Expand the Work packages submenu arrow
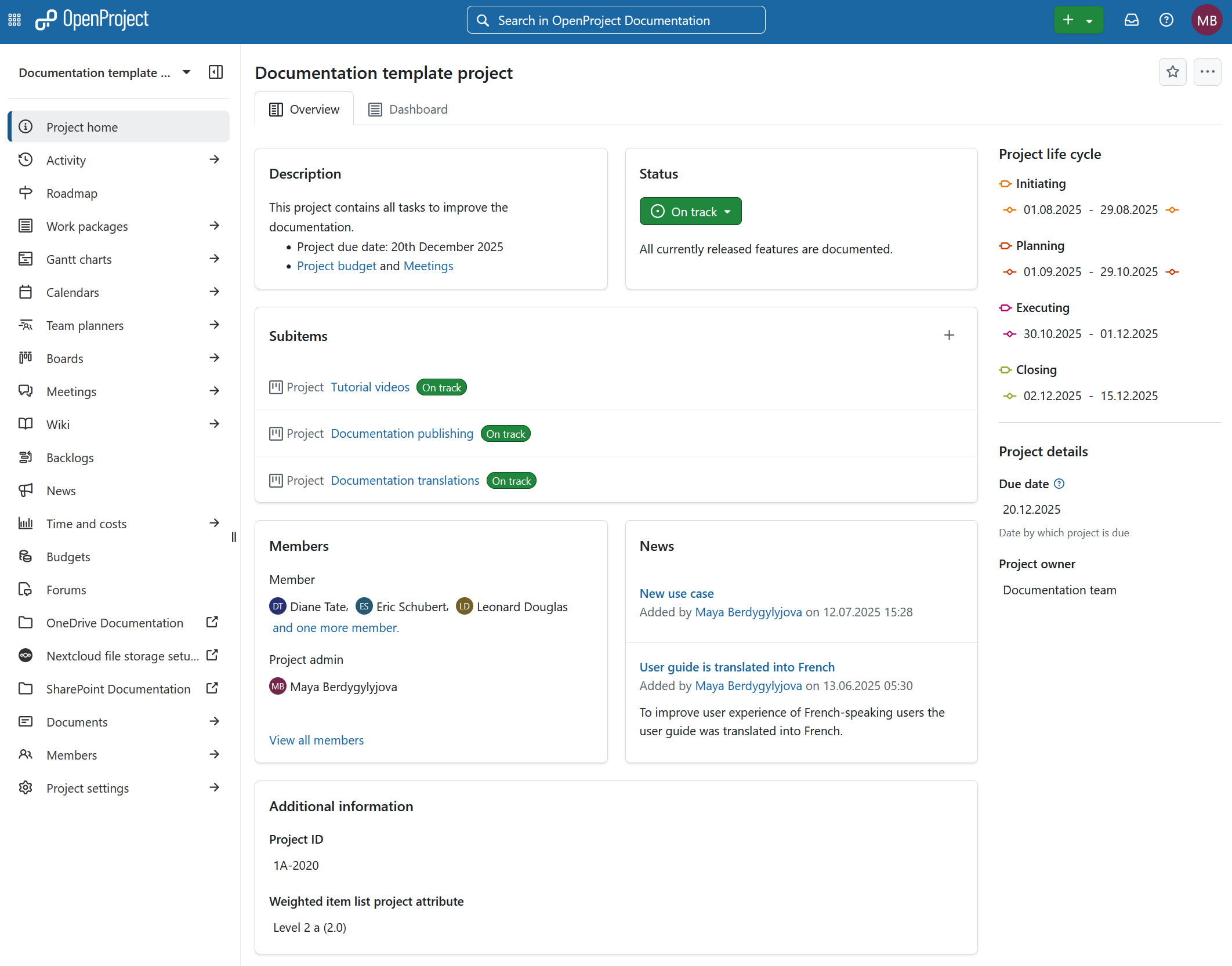The height and width of the screenshot is (966, 1232). click(x=214, y=226)
